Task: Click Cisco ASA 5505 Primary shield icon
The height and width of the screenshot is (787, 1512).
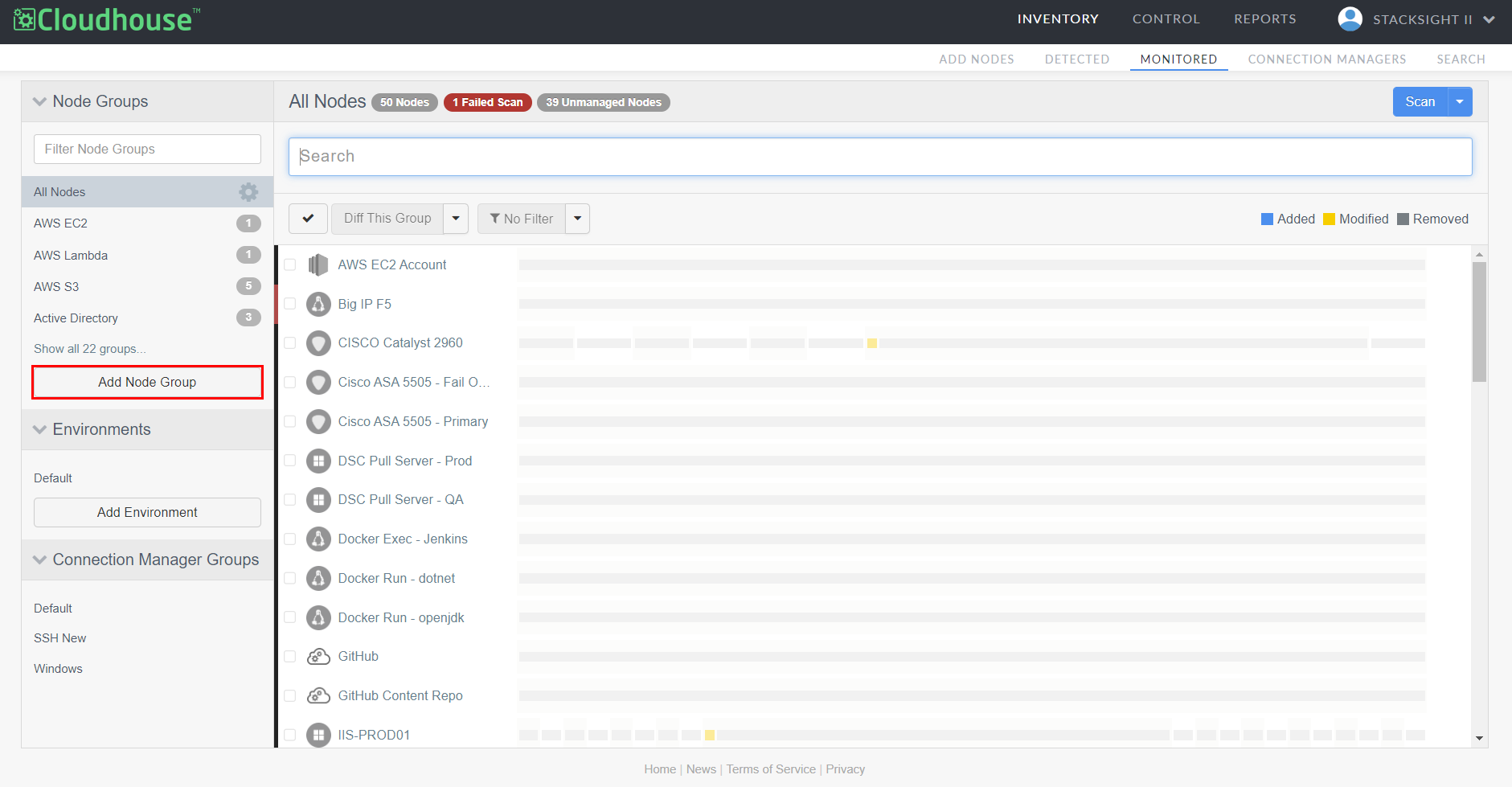Action: [318, 421]
